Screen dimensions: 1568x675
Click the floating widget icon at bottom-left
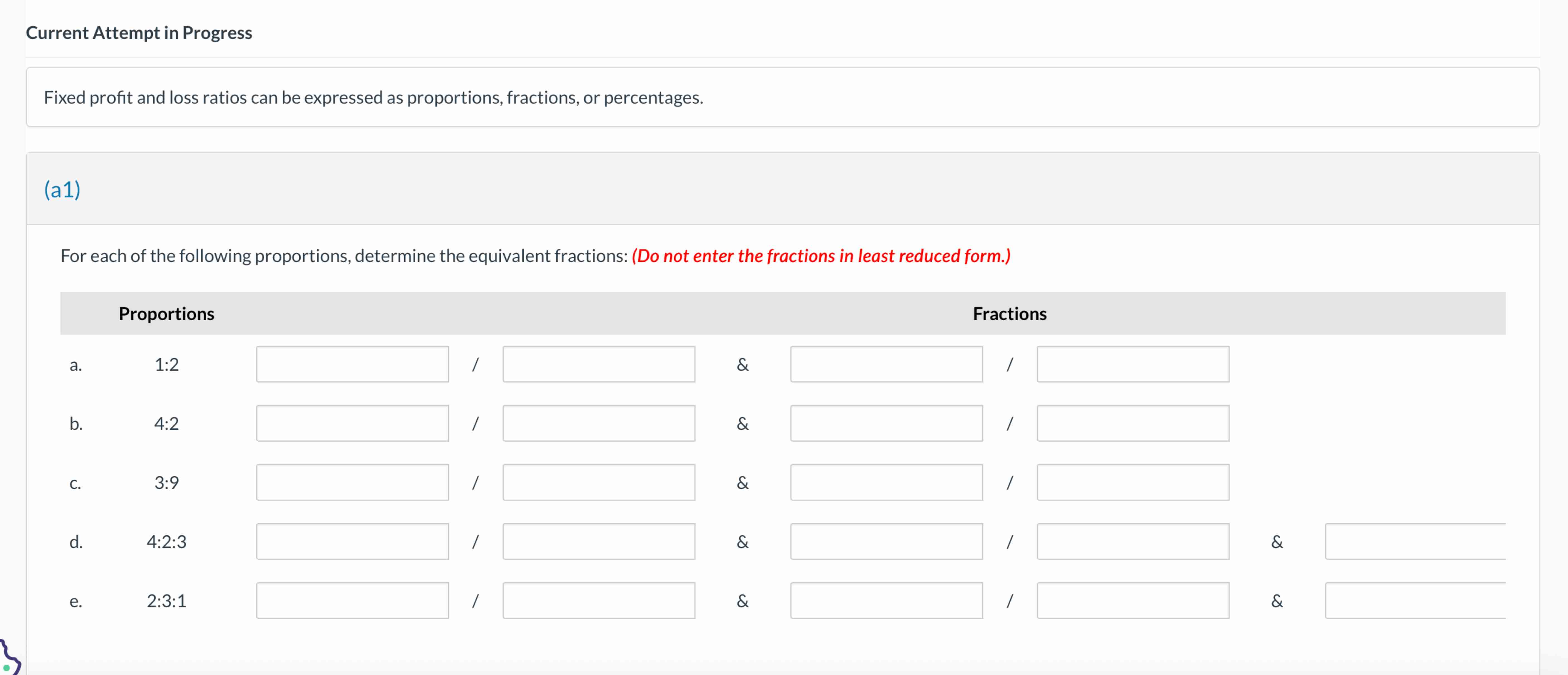[9, 659]
